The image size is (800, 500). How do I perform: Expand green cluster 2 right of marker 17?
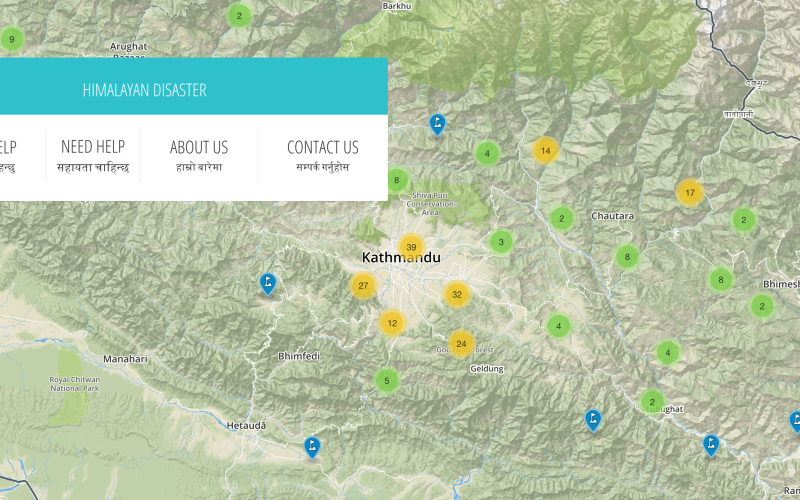pyautogui.click(x=743, y=220)
